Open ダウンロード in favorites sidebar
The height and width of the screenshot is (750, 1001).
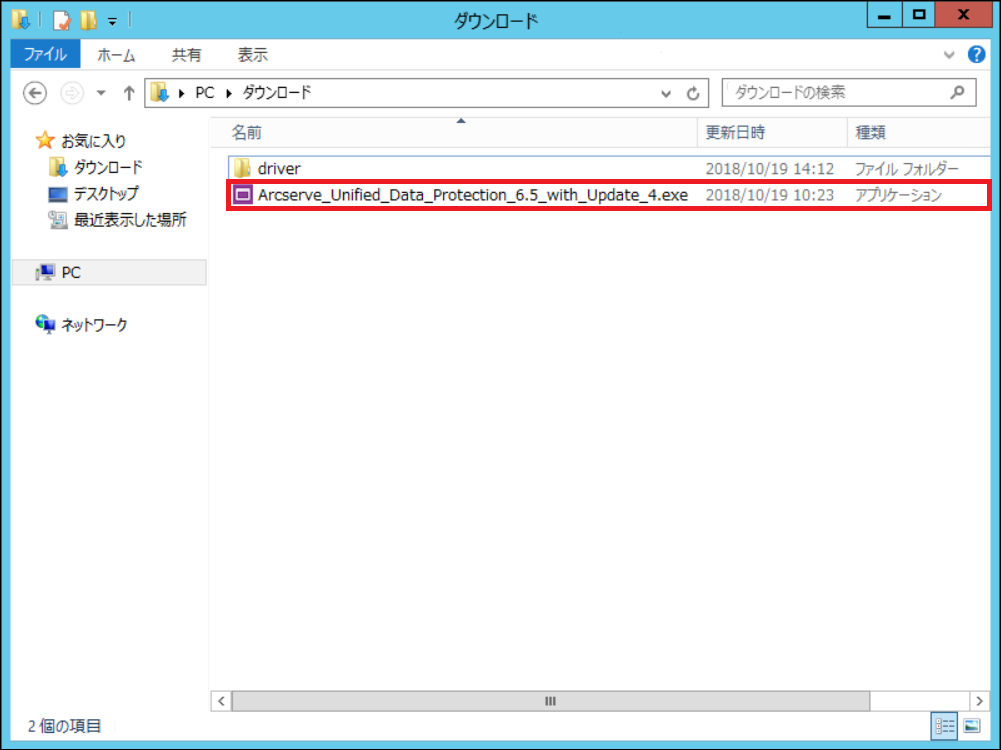[108, 167]
